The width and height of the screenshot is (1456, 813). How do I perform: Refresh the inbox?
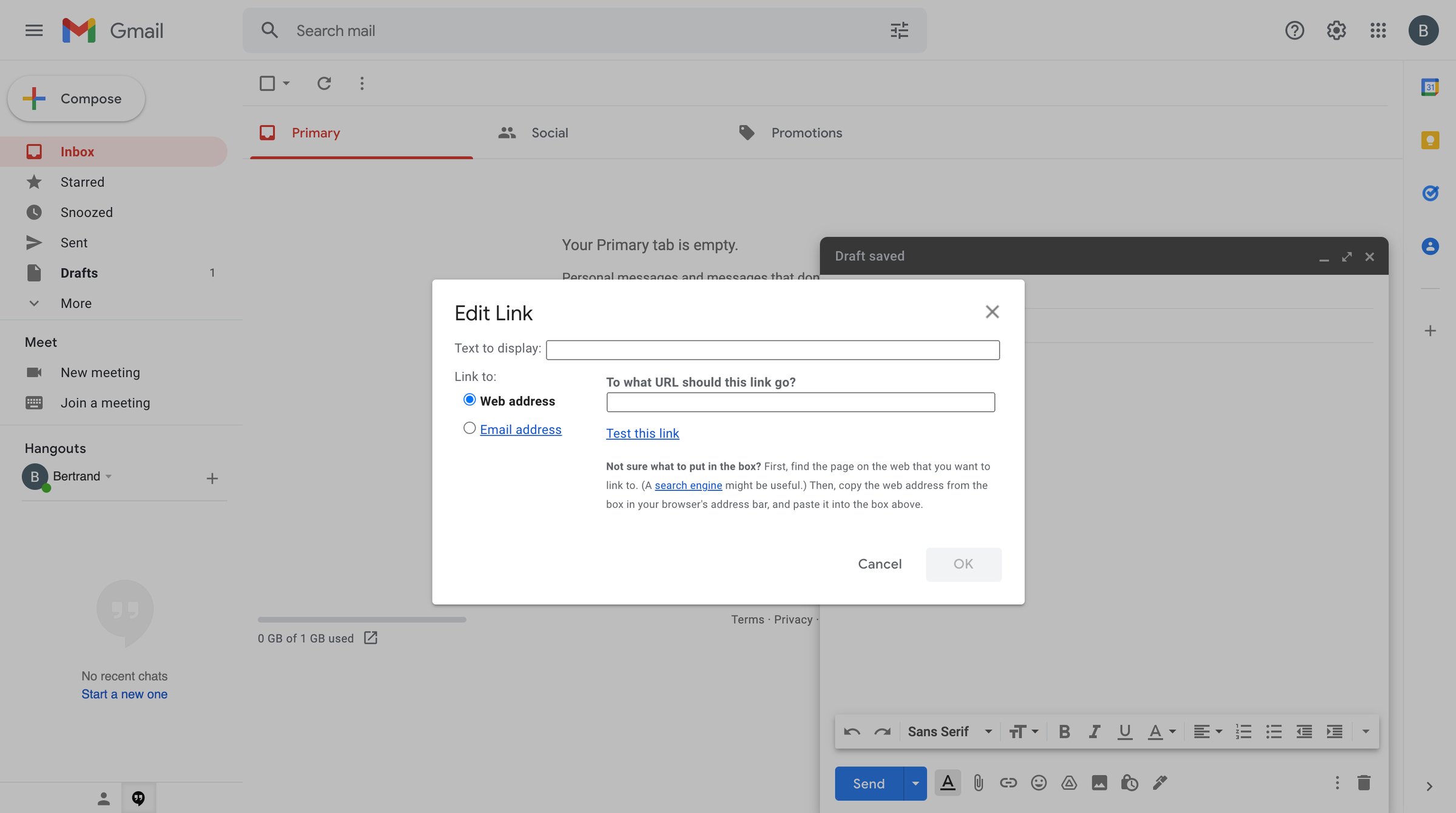coord(324,83)
